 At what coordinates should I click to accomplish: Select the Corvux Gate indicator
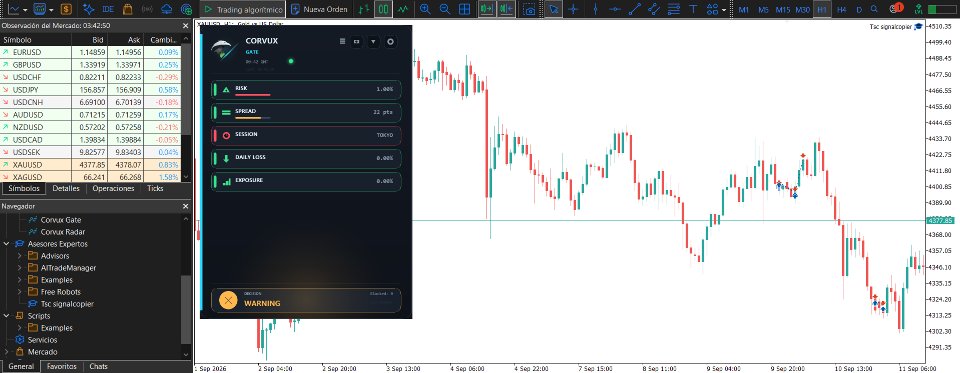pos(61,220)
